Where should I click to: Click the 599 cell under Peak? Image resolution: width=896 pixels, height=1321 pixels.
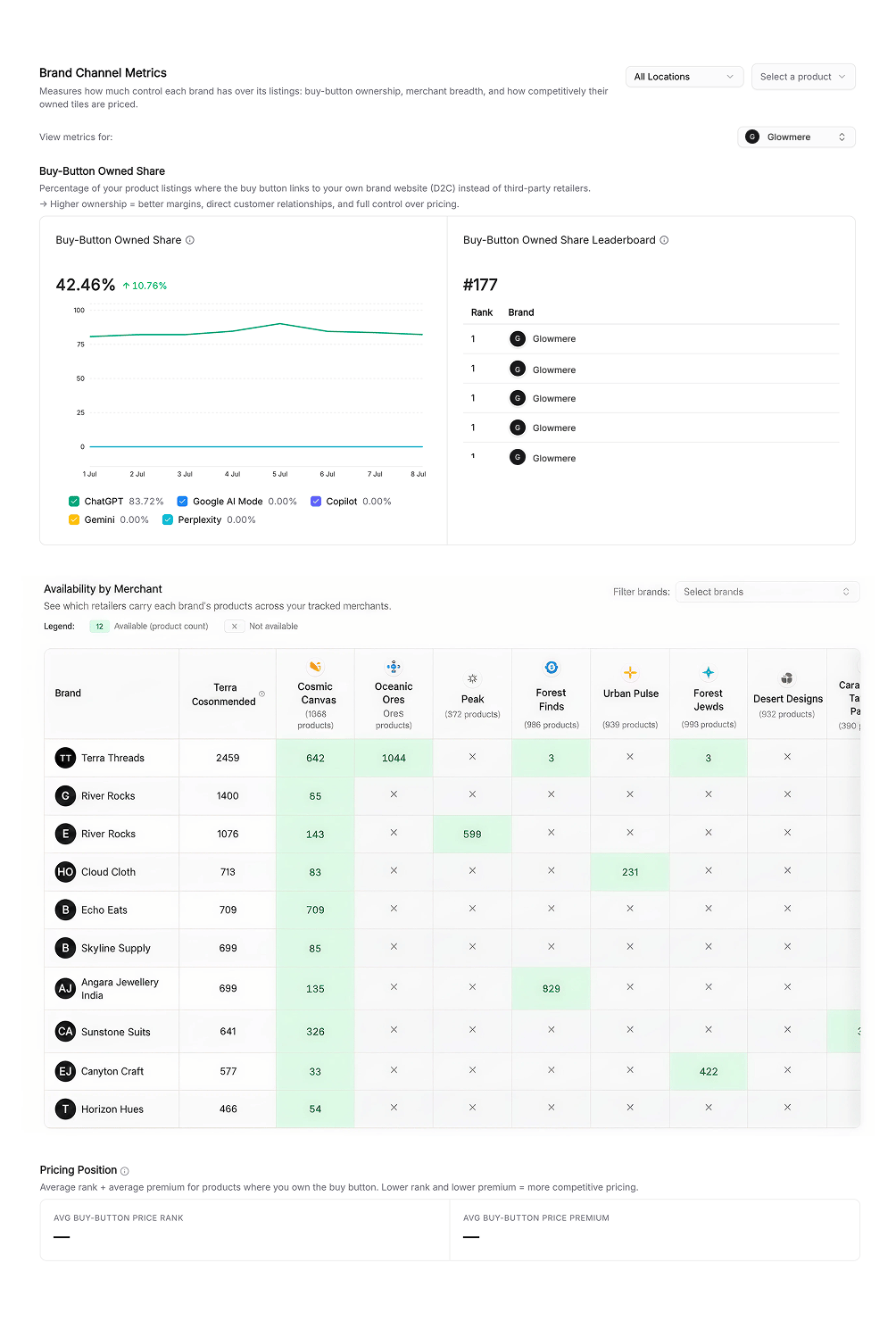click(472, 835)
